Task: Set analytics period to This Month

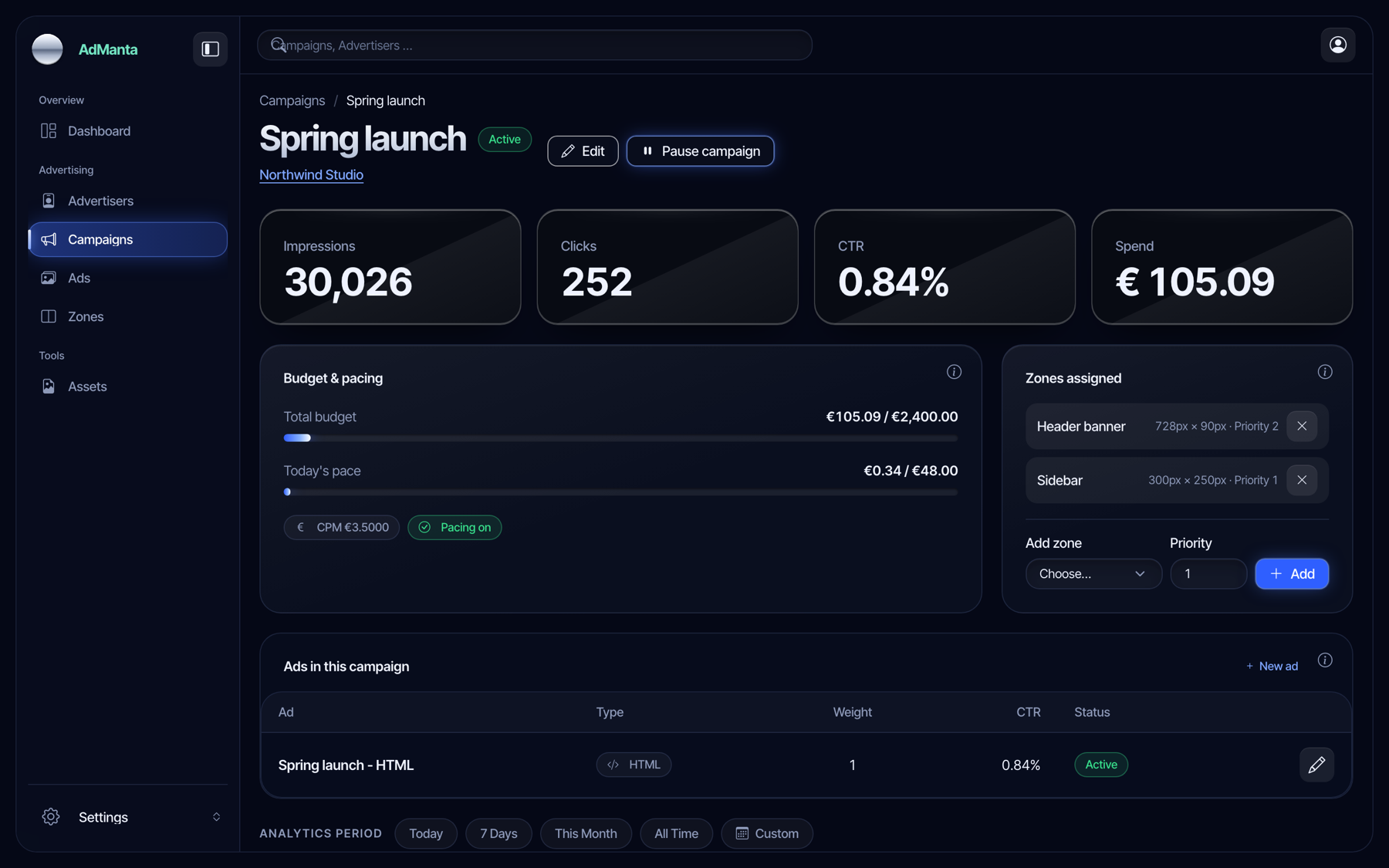Action: [586, 833]
